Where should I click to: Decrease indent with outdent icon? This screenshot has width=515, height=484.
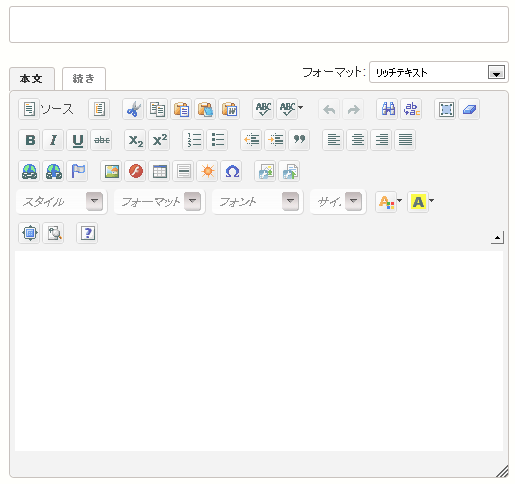(251, 140)
